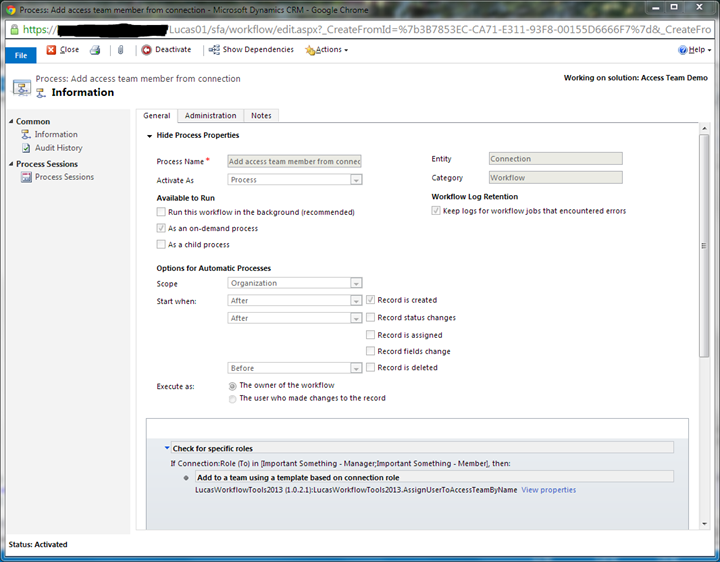Click the small workflow icon beside the Information heading
720x562 pixels.
tap(41, 93)
